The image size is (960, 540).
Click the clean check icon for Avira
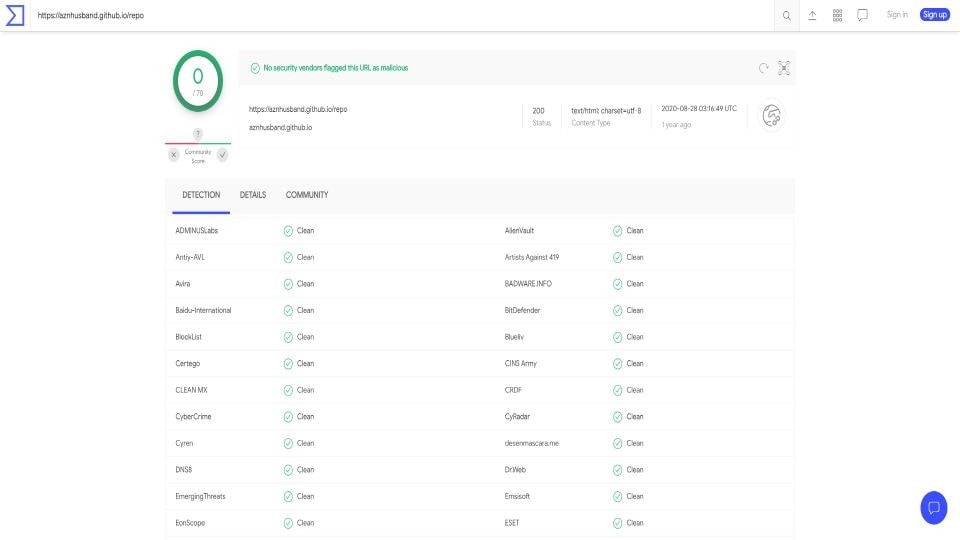coord(288,284)
